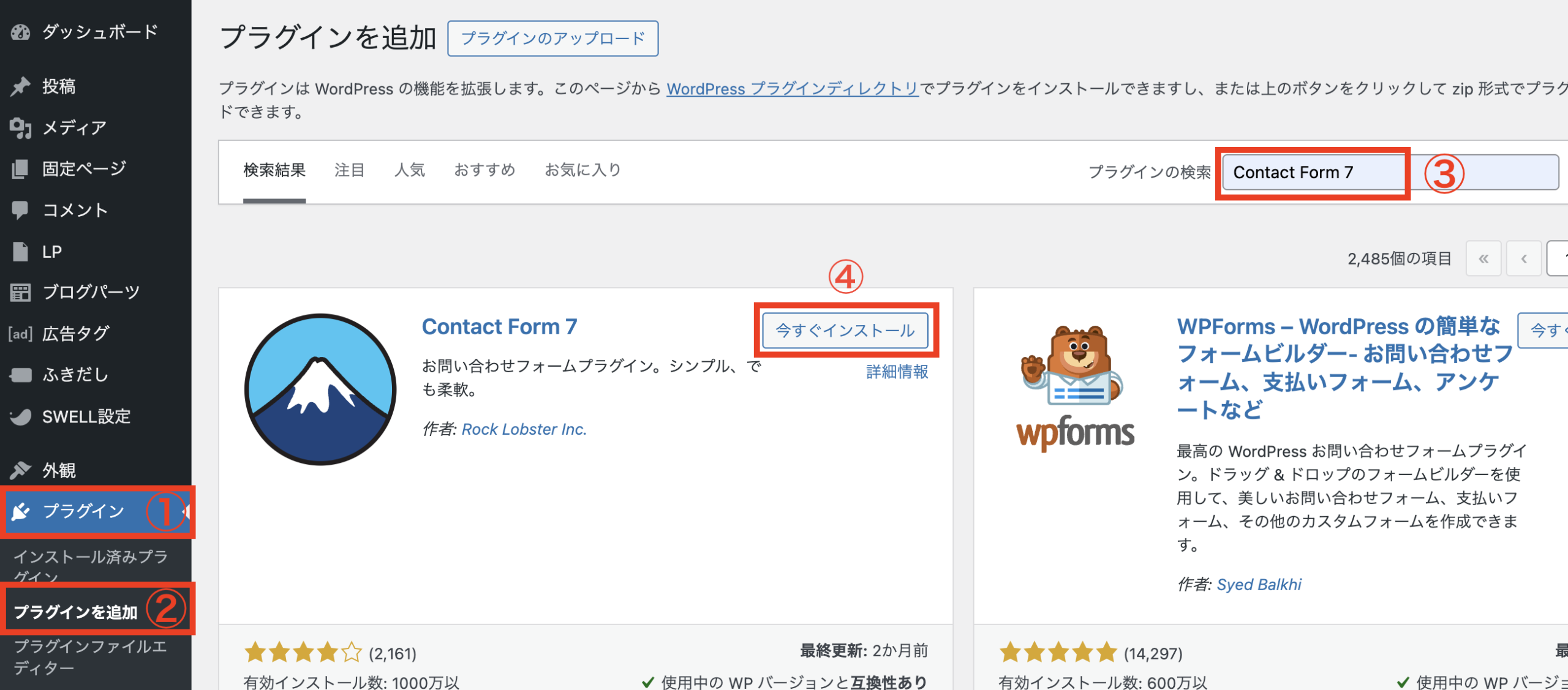Viewport: 1568px width, 690px height.
Task: Click the pages icon beside 固定ページ
Action: (x=20, y=169)
